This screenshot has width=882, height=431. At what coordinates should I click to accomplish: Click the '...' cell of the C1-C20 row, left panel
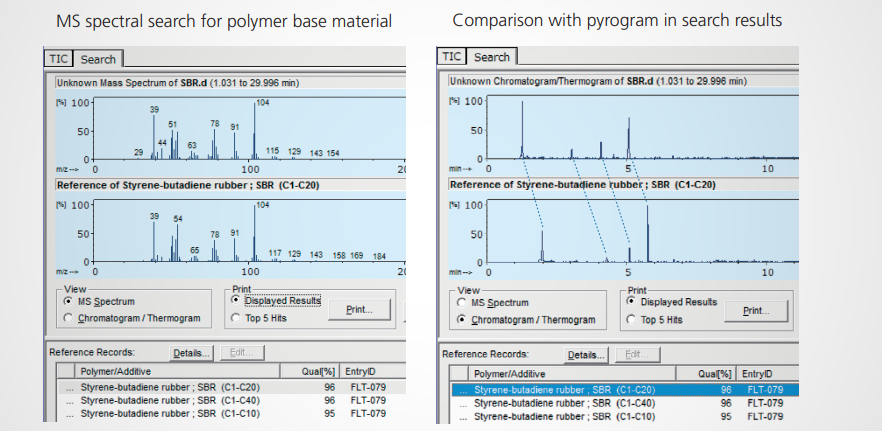pos(69,388)
